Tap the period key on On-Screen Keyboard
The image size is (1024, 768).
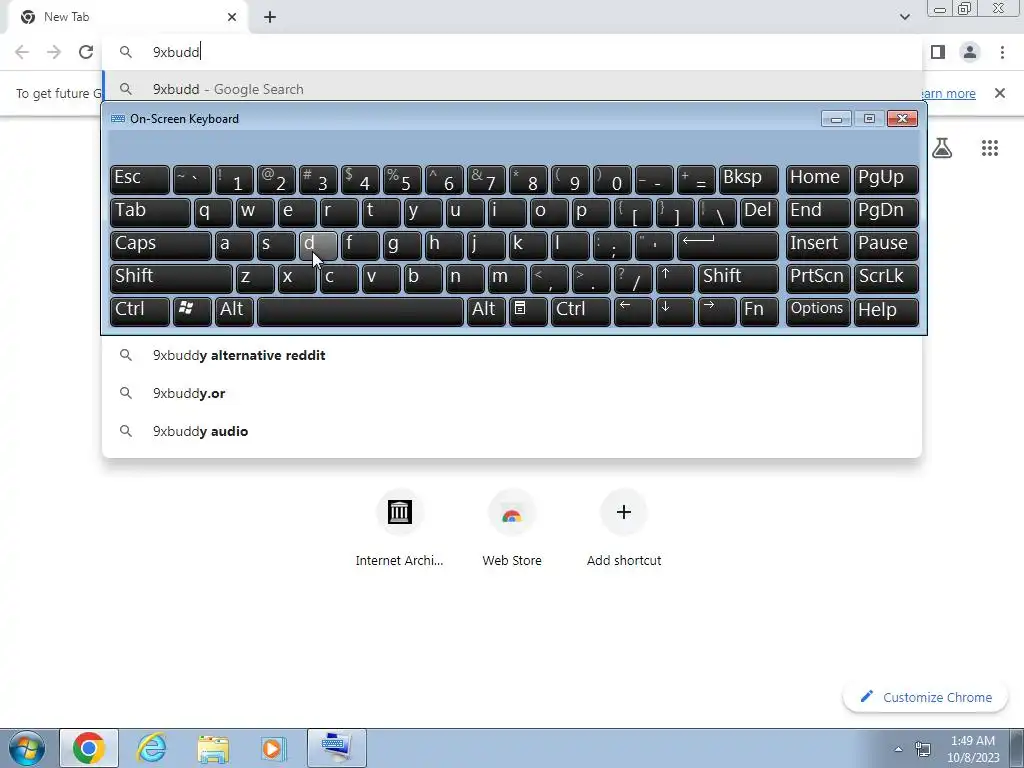point(590,278)
